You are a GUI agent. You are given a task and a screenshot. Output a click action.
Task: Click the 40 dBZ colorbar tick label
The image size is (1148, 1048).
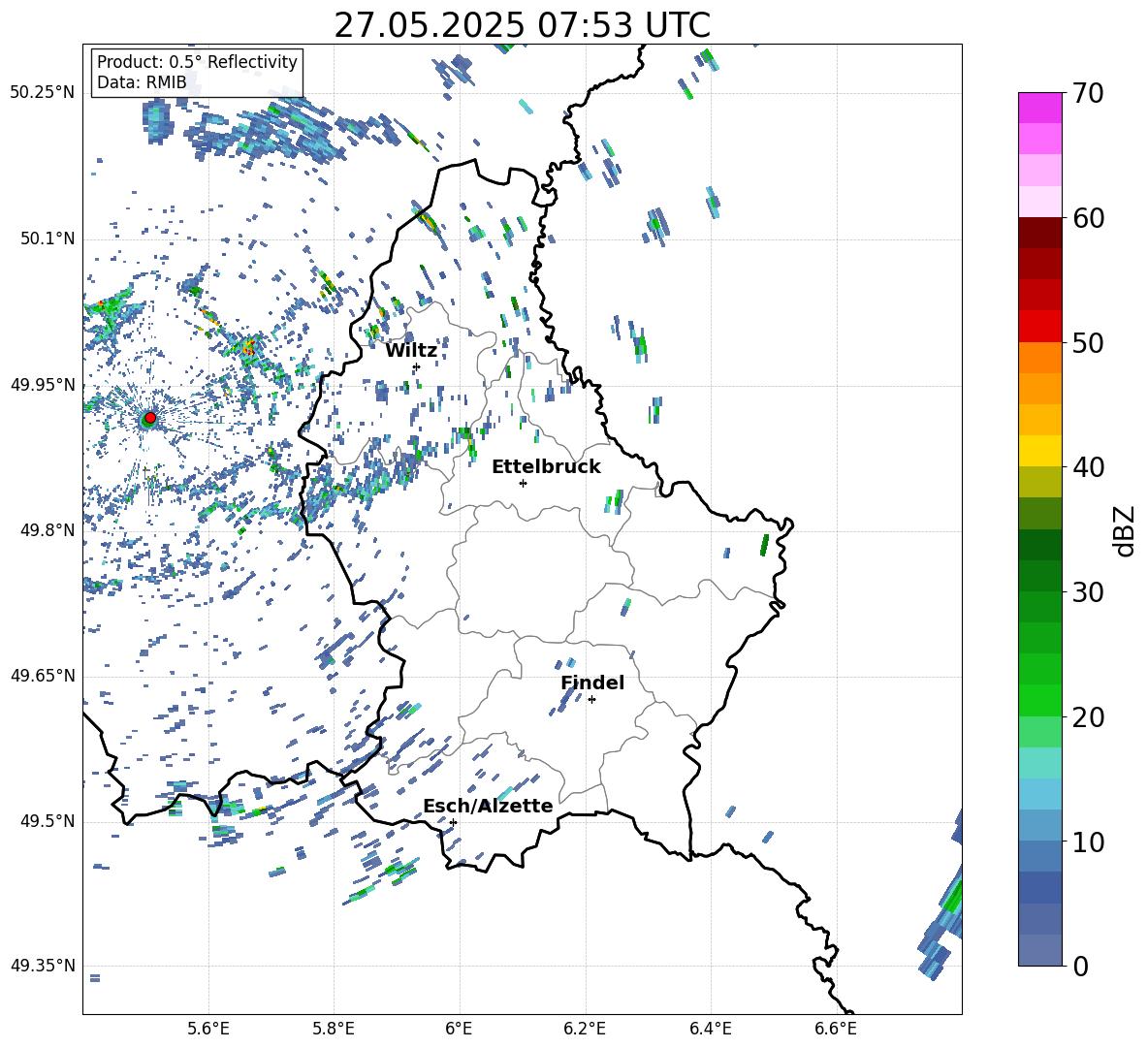point(1088,467)
